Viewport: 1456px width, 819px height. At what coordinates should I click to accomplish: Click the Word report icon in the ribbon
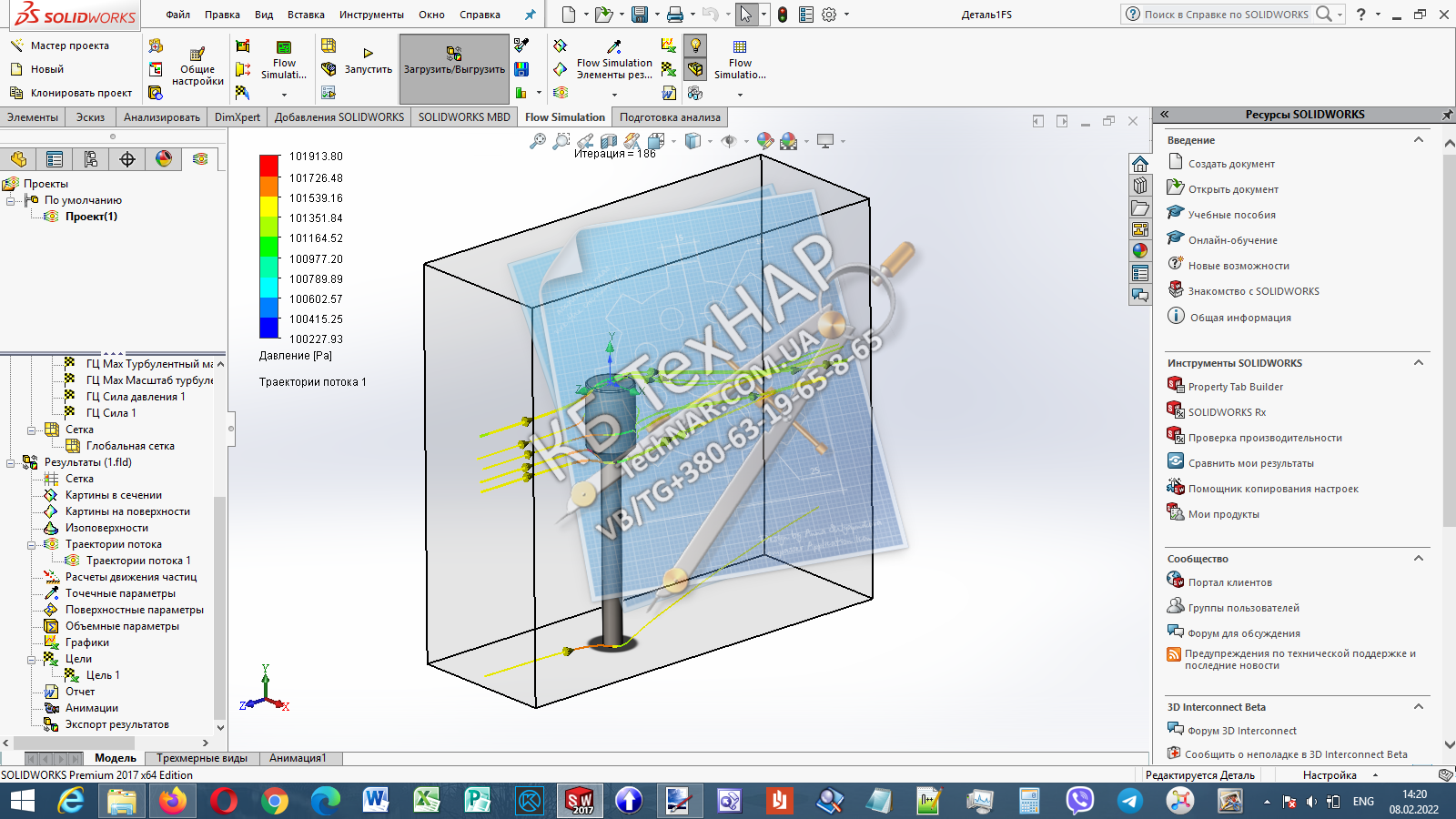click(669, 93)
